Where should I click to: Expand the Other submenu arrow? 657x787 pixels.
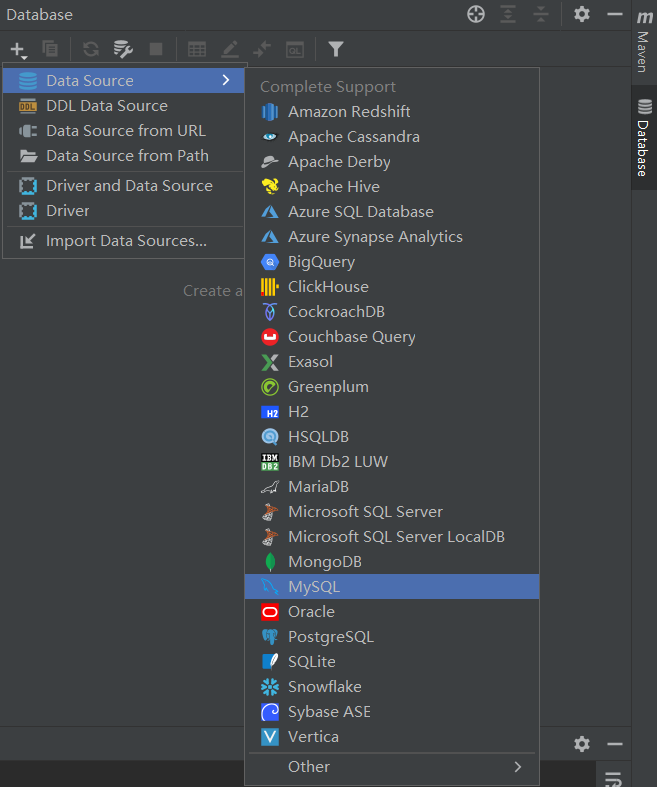[x=518, y=766]
